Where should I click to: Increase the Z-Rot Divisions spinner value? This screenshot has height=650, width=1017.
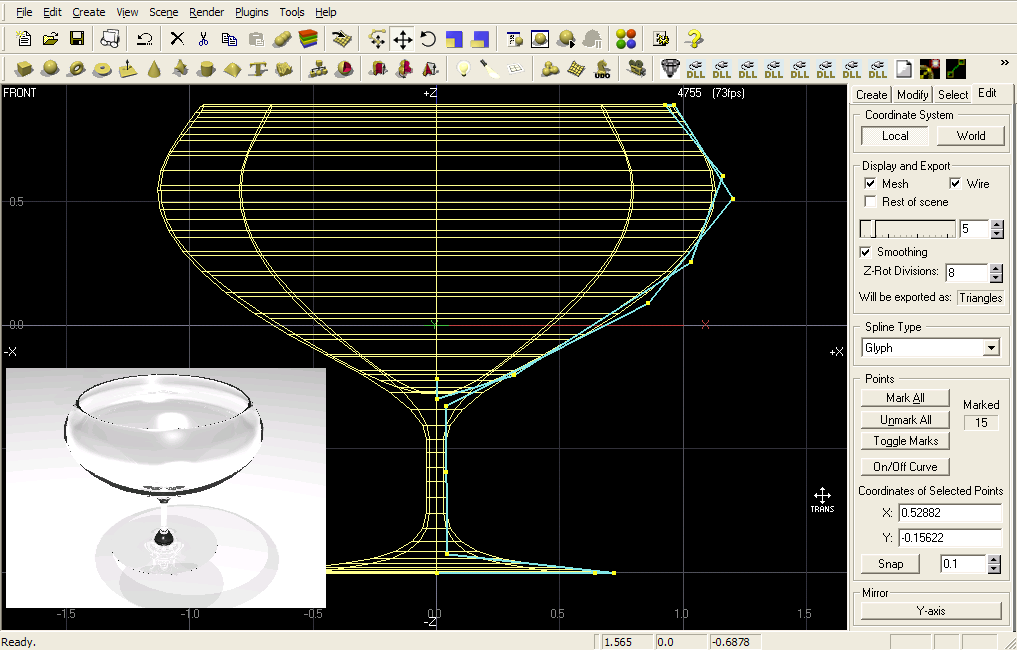pyautogui.click(x=996, y=268)
